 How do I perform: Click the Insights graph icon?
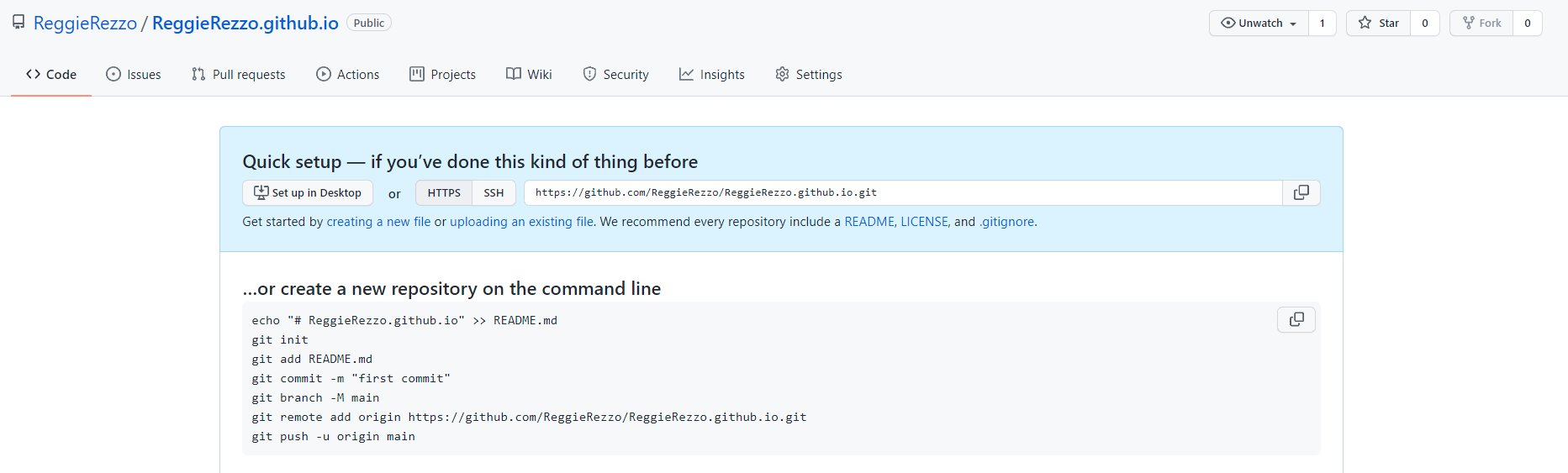[687, 74]
